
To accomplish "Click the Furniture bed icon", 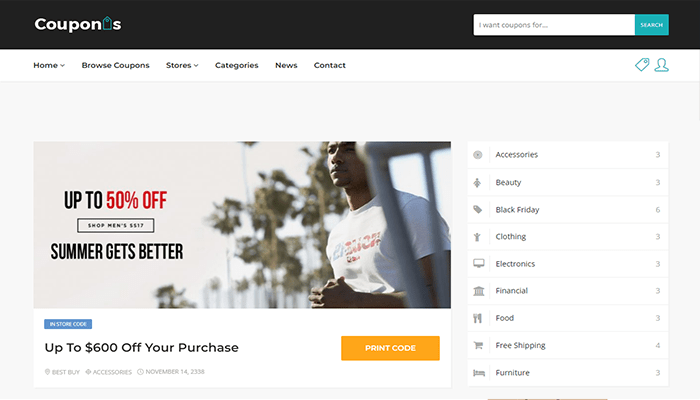I will click(x=479, y=373).
